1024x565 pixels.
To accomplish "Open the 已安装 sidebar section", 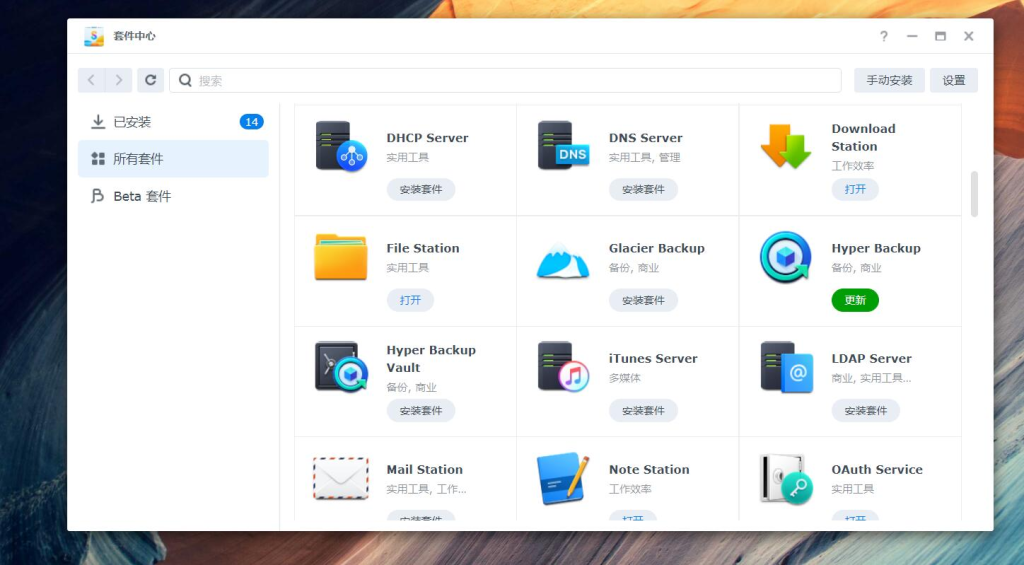I will [173, 121].
